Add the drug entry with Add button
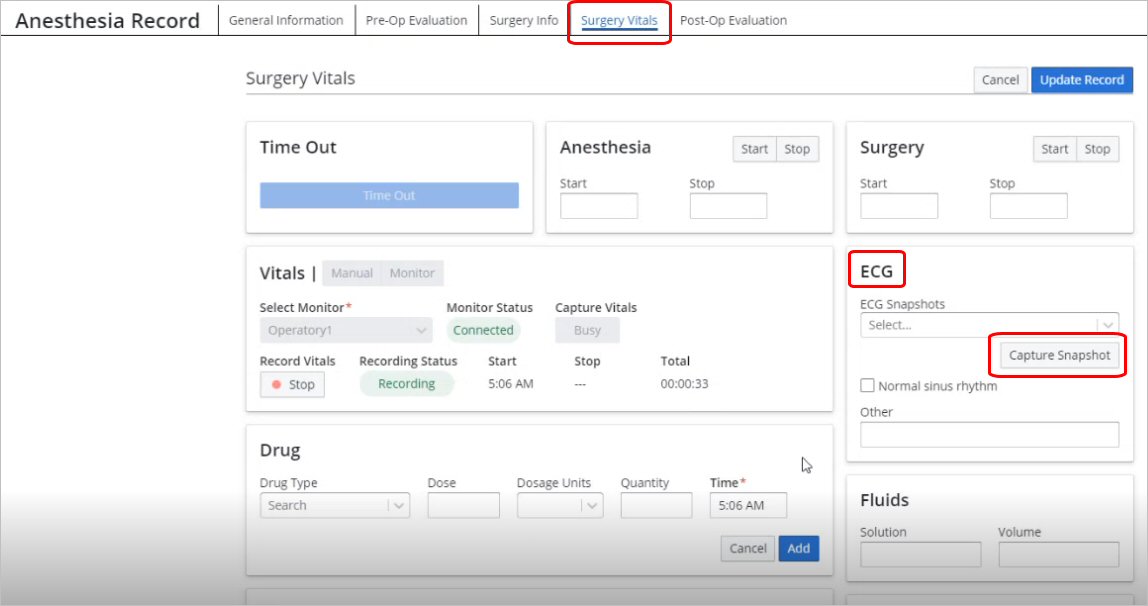The image size is (1148, 606). tap(798, 548)
